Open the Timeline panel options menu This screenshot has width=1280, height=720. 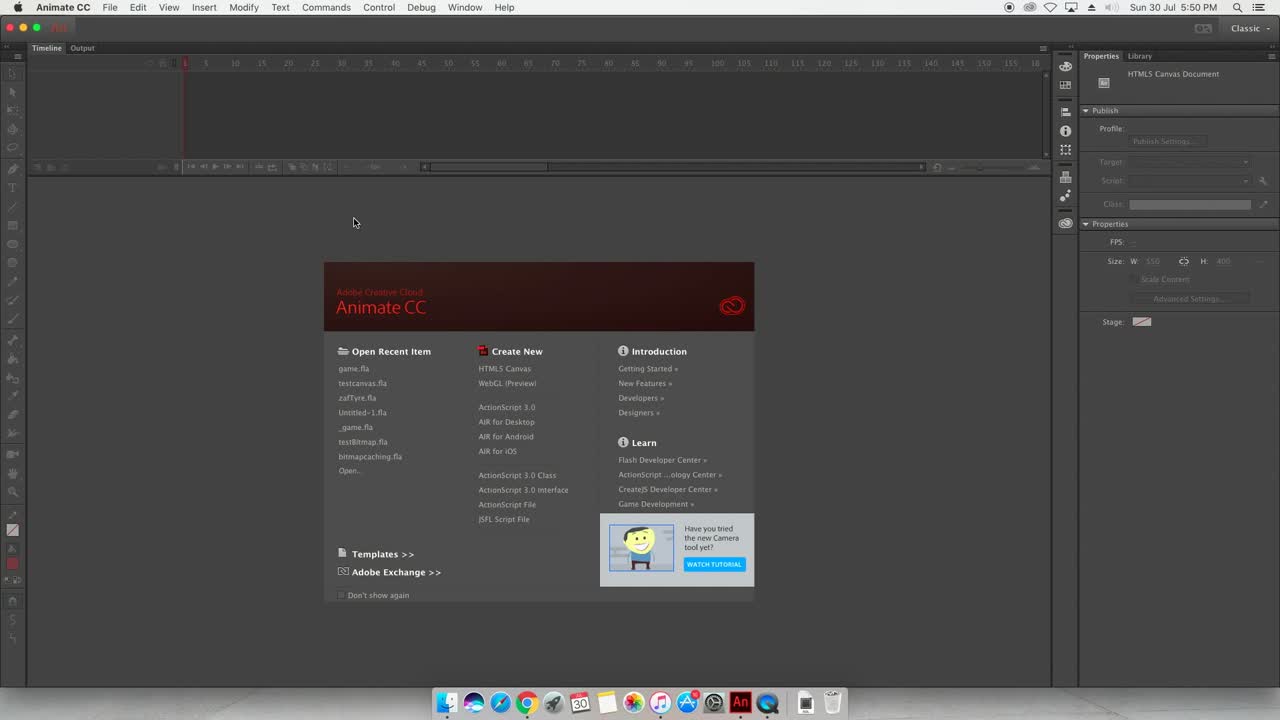[1043, 48]
